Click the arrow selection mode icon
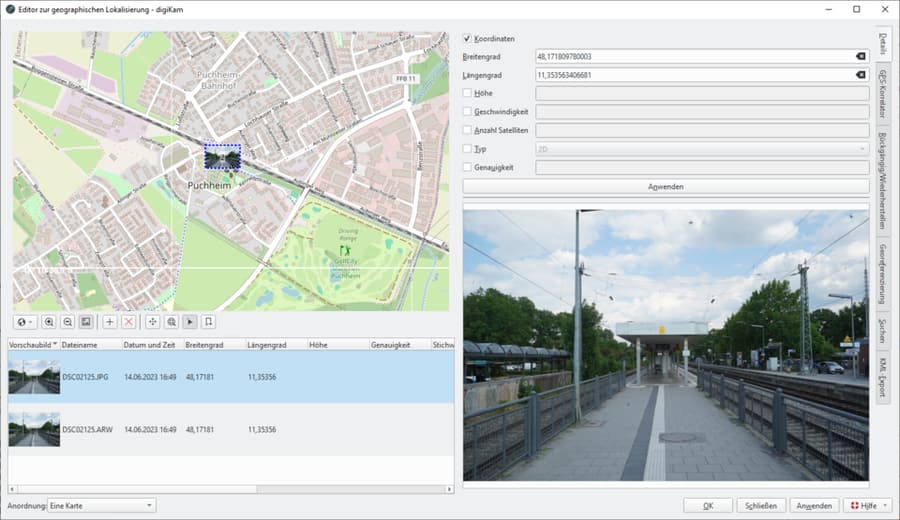The width and height of the screenshot is (900, 520). 190,322
